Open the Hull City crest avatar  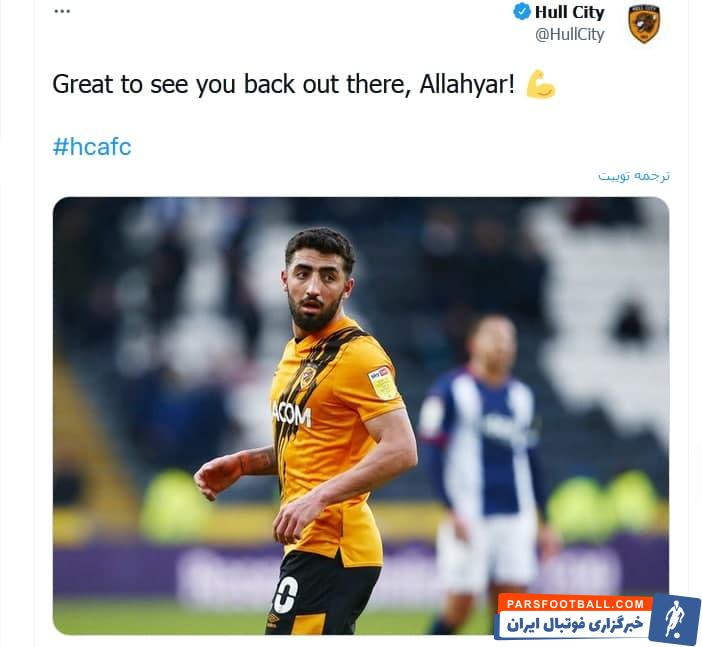pyautogui.click(x=644, y=24)
